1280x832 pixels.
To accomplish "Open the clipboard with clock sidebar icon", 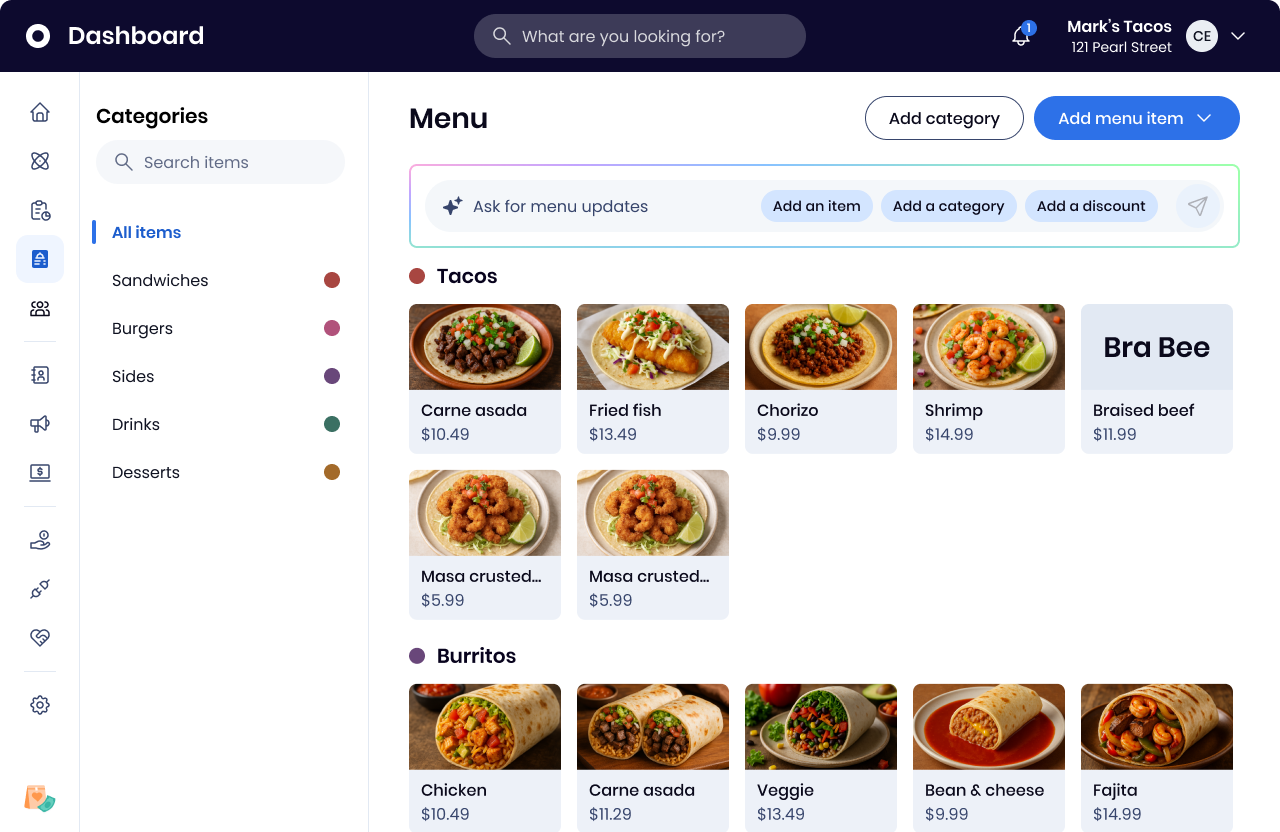I will pos(40,210).
